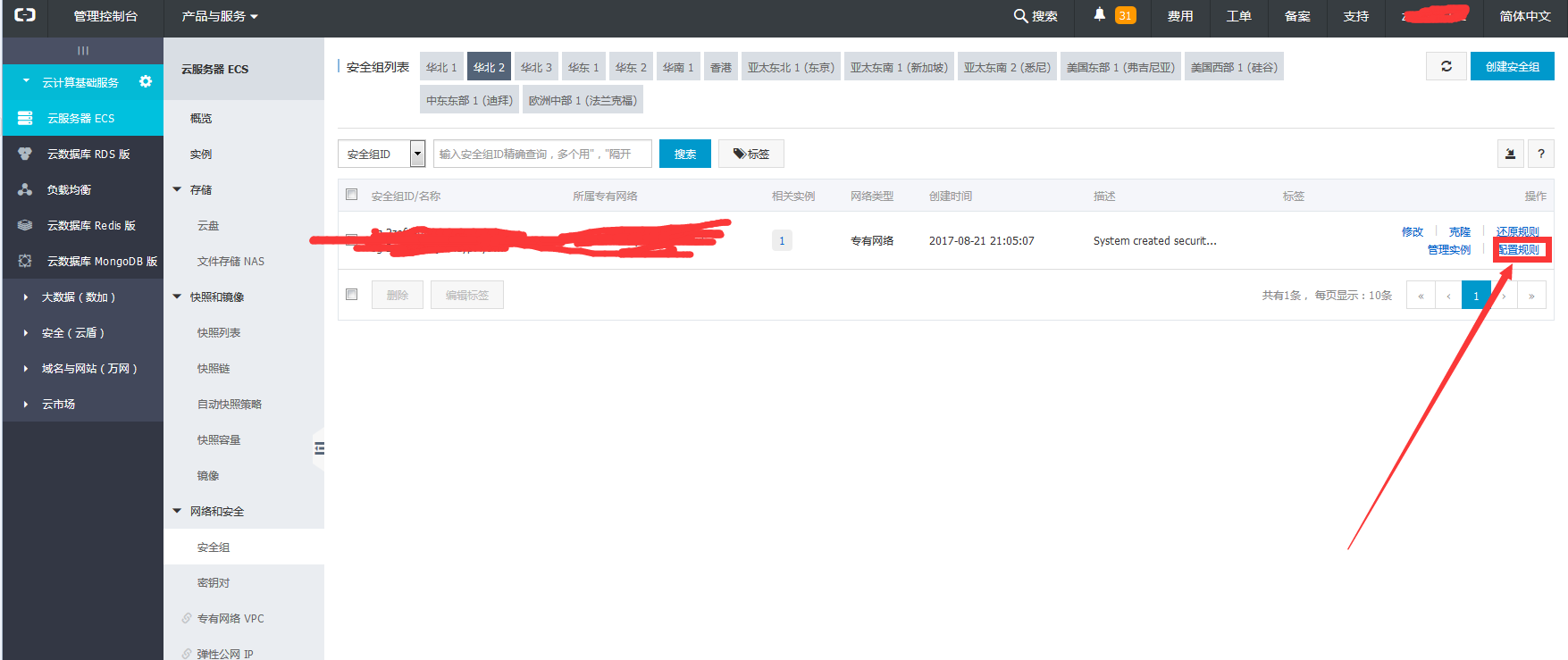Open 管理控制台 in top bar

[105, 16]
